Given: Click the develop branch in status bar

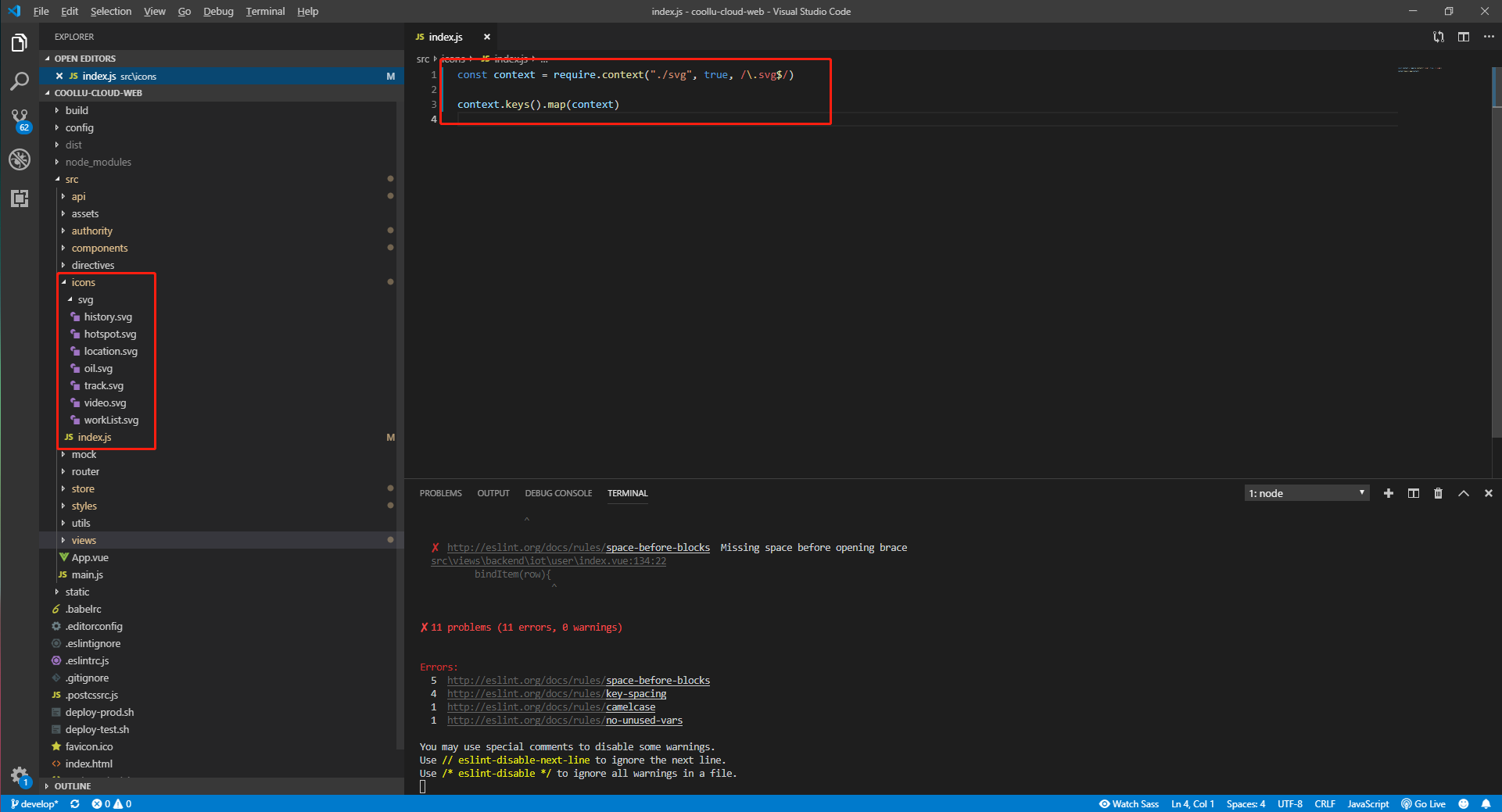Looking at the screenshot, I should click(x=34, y=803).
